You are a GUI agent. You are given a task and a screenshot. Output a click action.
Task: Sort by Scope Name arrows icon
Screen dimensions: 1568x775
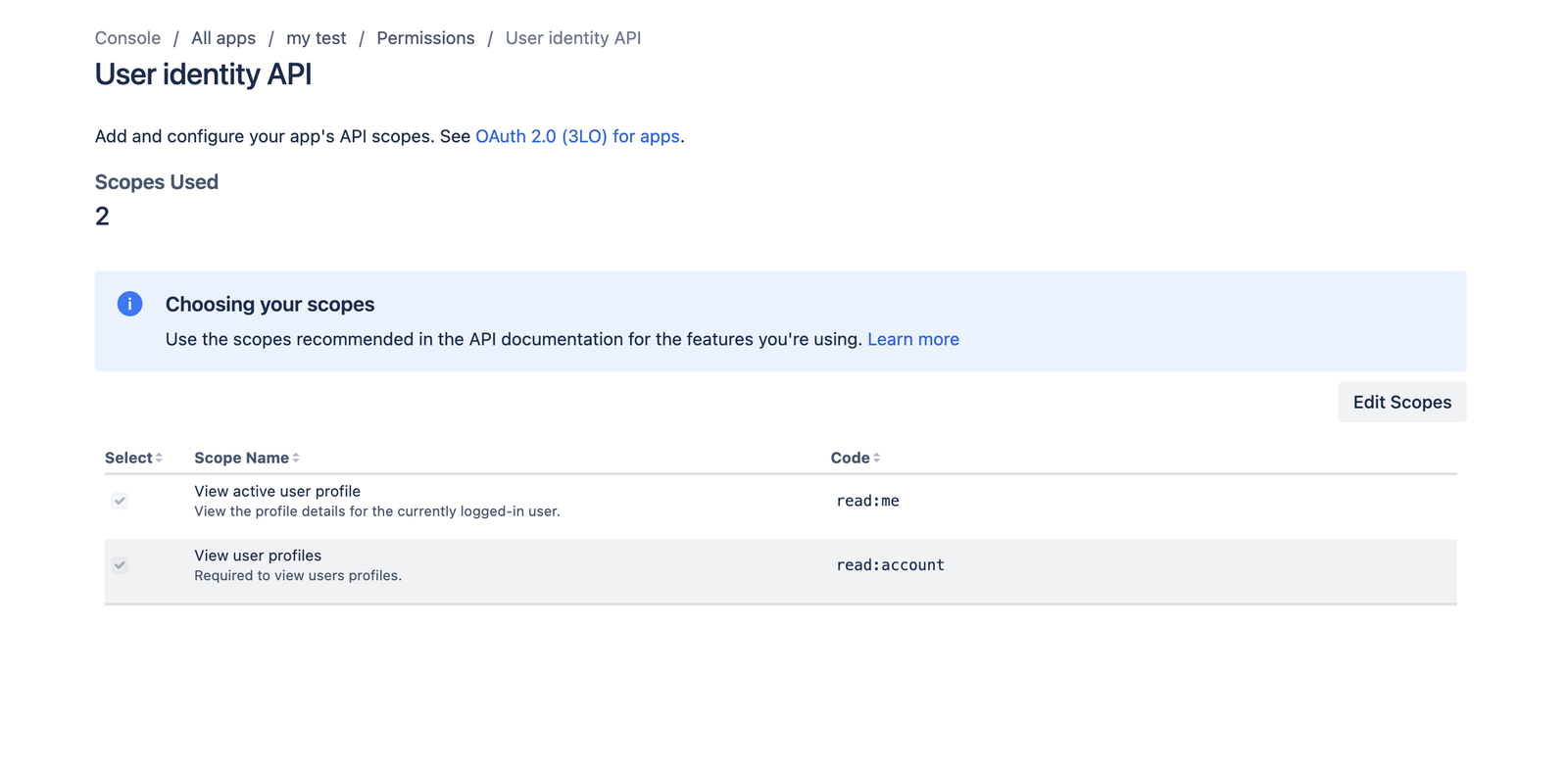click(x=296, y=458)
